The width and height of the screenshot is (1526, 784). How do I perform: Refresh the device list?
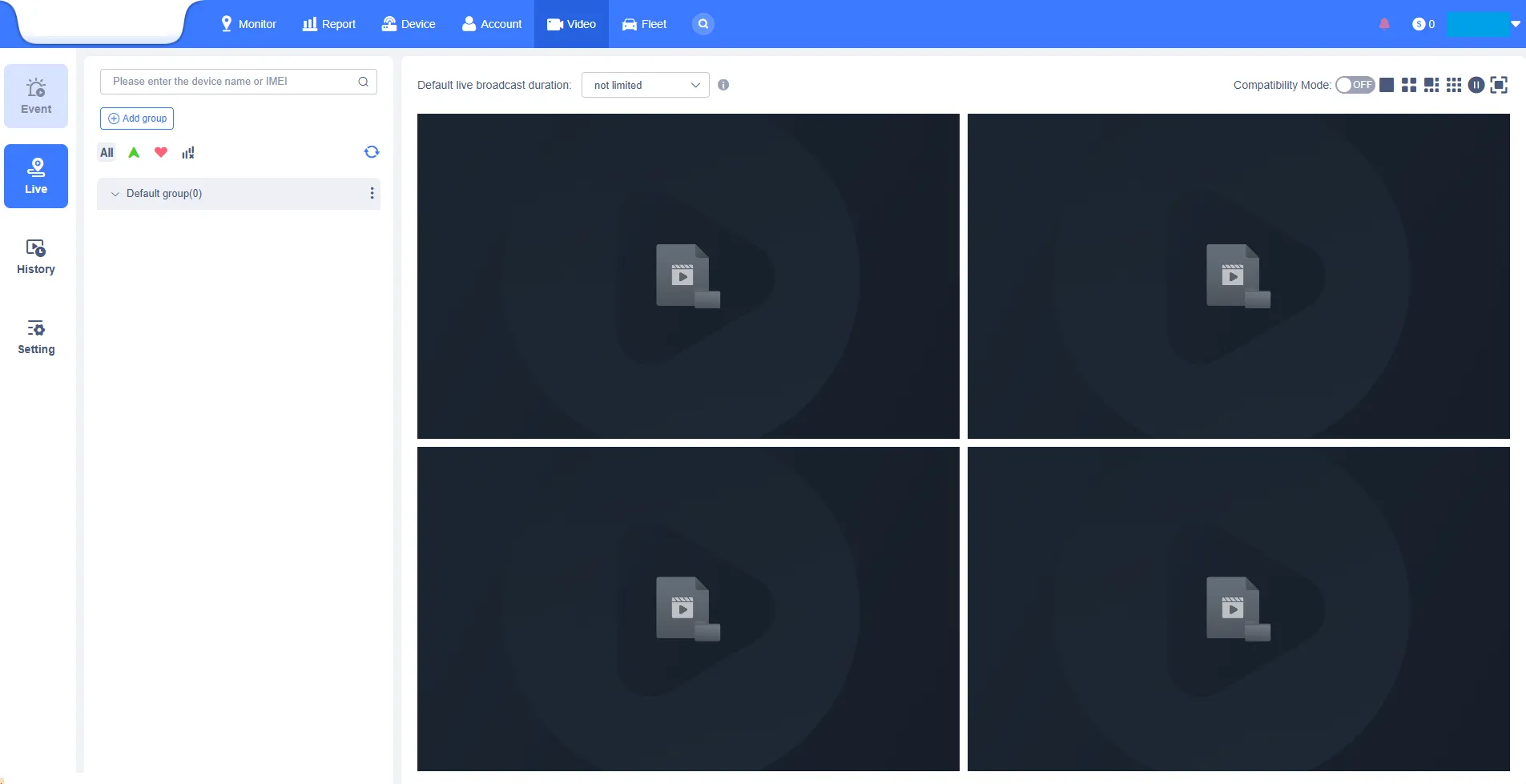[372, 152]
